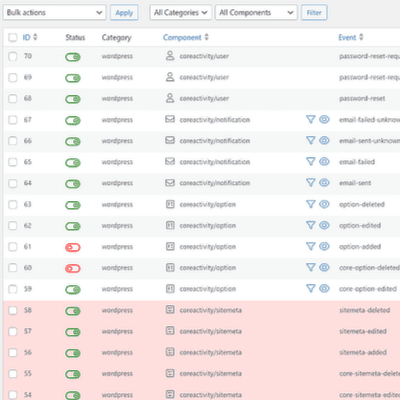The image size is (400, 400).
Task: Open the Bulk actions dropdown
Action: (x=55, y=13)
